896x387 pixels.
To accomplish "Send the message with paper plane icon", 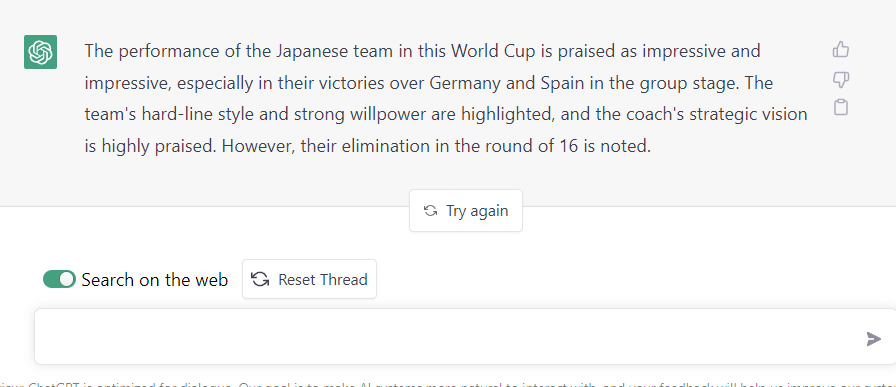I will (873, 338).
